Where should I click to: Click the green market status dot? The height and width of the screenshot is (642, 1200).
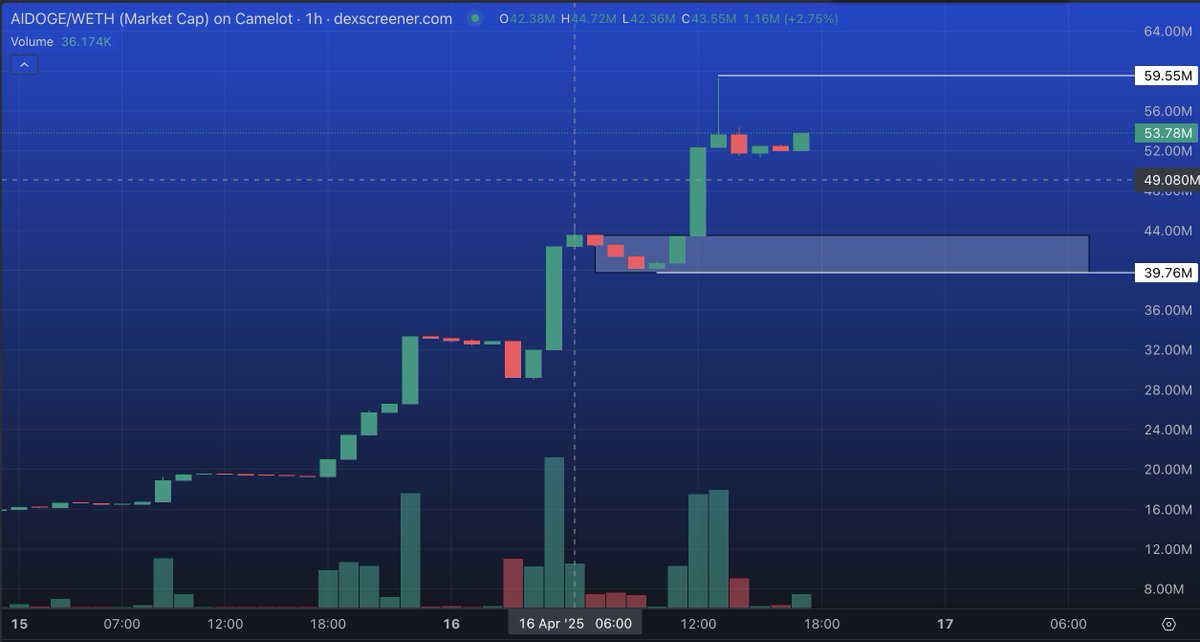(x=474, y=19)
